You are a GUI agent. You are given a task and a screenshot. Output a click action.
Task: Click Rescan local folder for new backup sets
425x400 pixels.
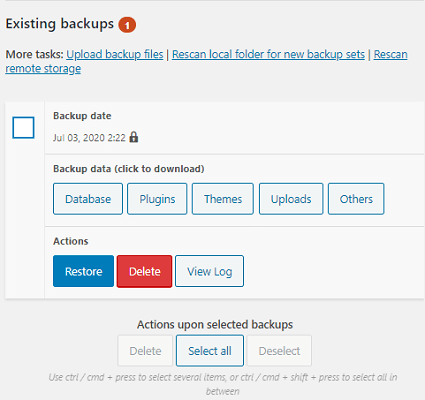point(268,54)
